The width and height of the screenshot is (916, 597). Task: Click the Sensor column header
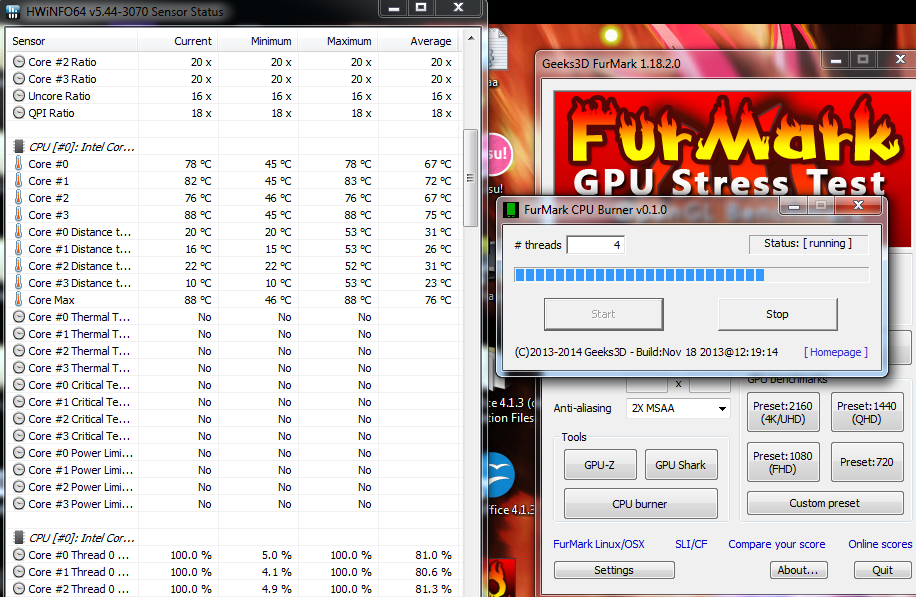coord(71,41)
